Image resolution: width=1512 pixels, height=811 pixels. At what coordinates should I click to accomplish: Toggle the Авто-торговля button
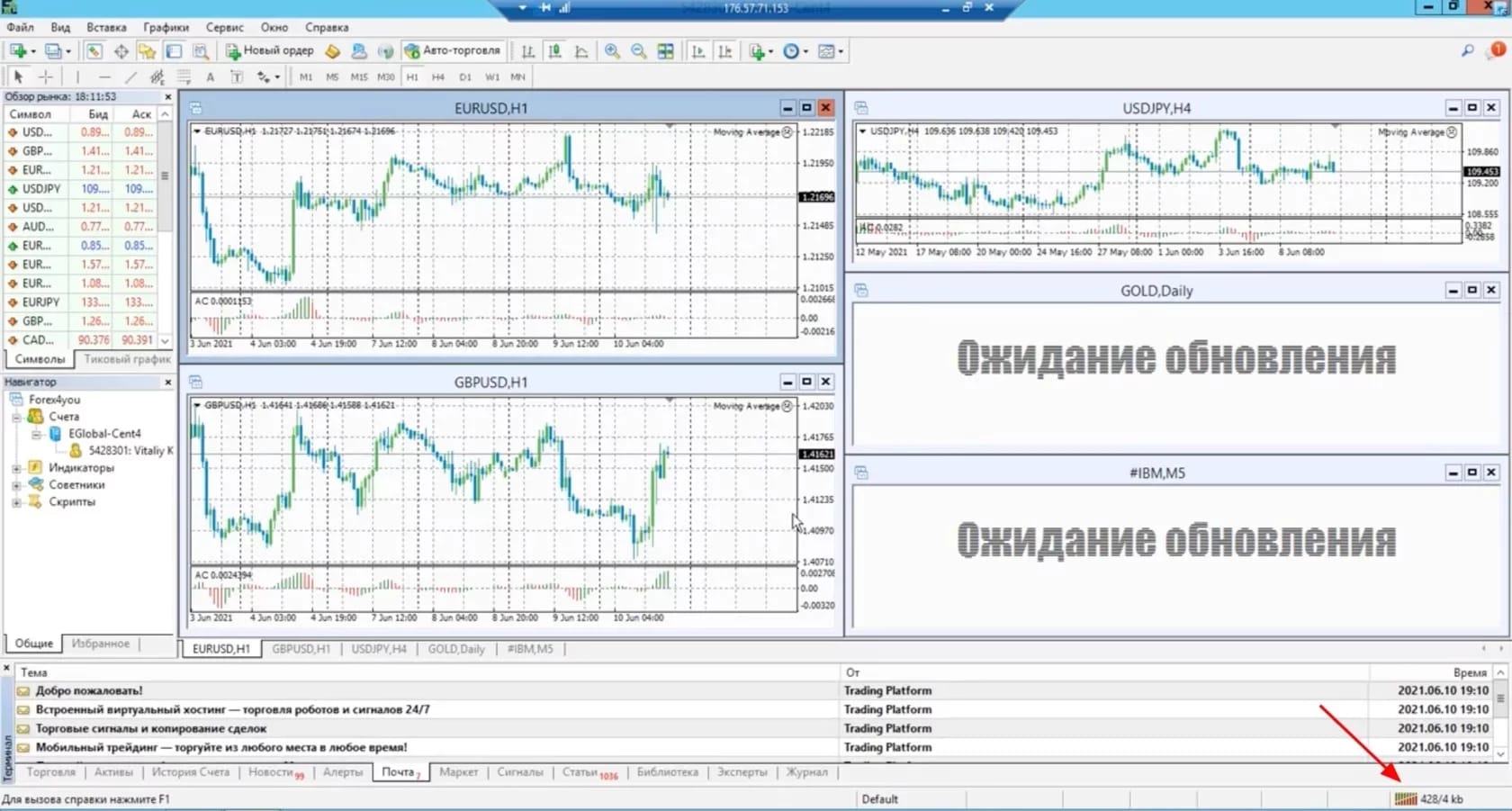click(x=453, y=51)
